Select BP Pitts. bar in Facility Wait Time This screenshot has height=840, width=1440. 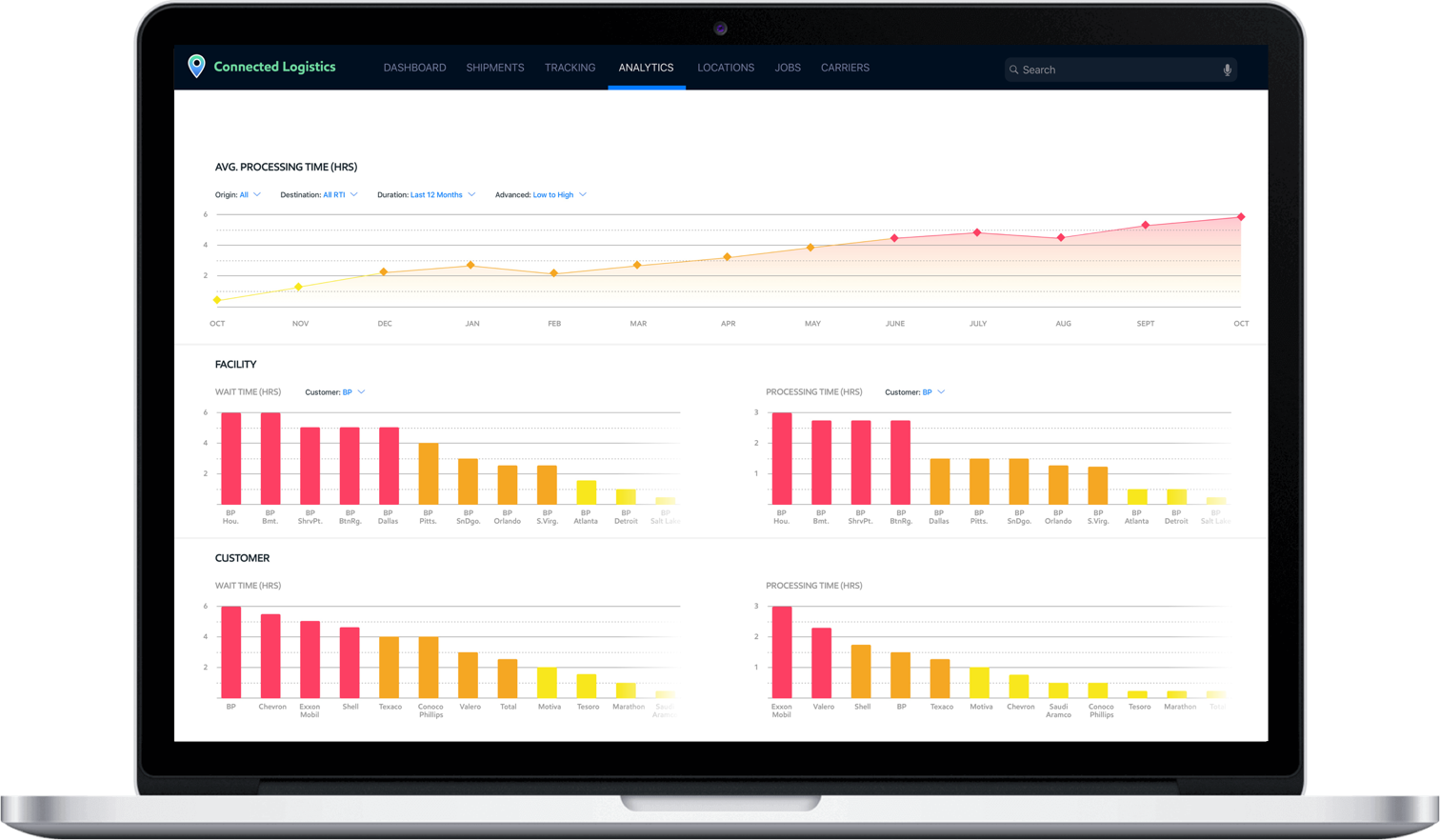click(429, 473)
